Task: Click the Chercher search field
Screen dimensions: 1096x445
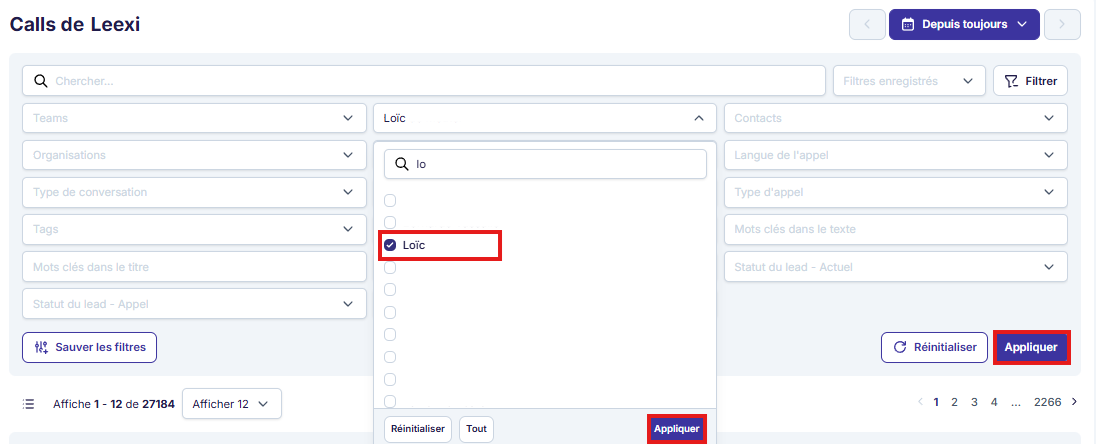Action: tap(424, 81)
